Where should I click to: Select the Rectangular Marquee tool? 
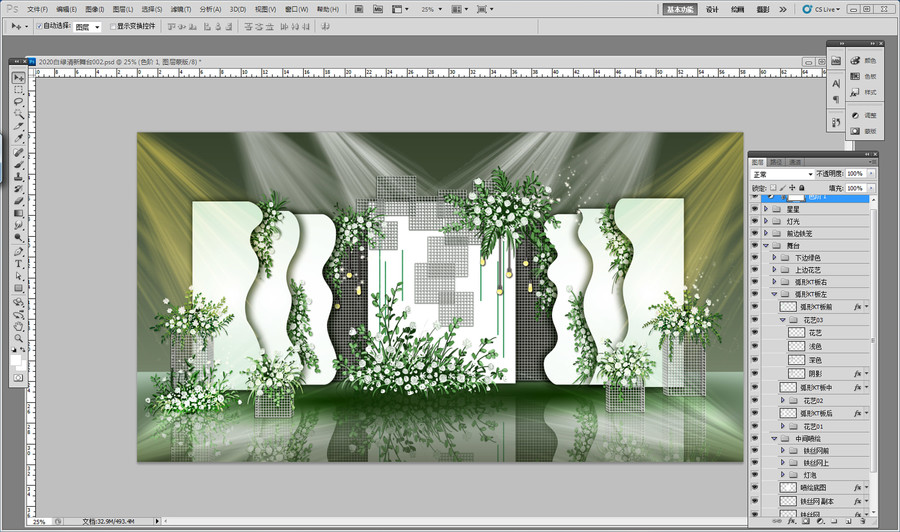[x=19, y=90]
